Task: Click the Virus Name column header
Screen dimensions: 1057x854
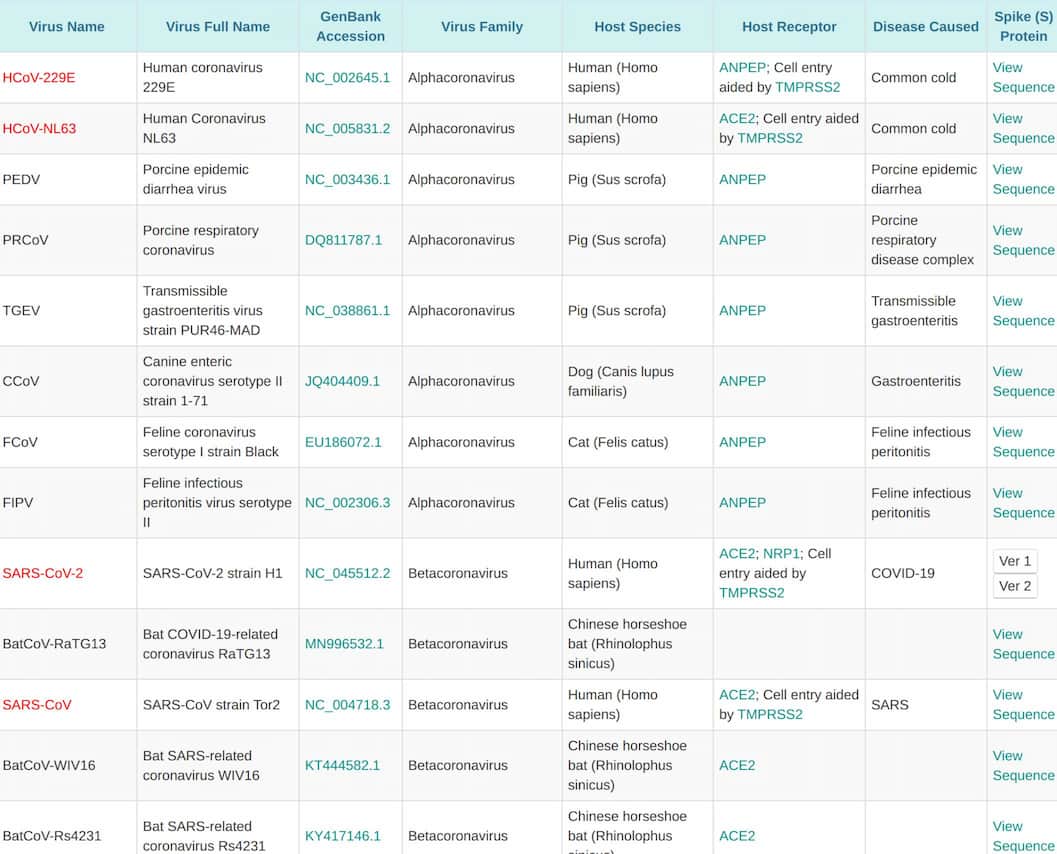Action: tap(67, 27)
